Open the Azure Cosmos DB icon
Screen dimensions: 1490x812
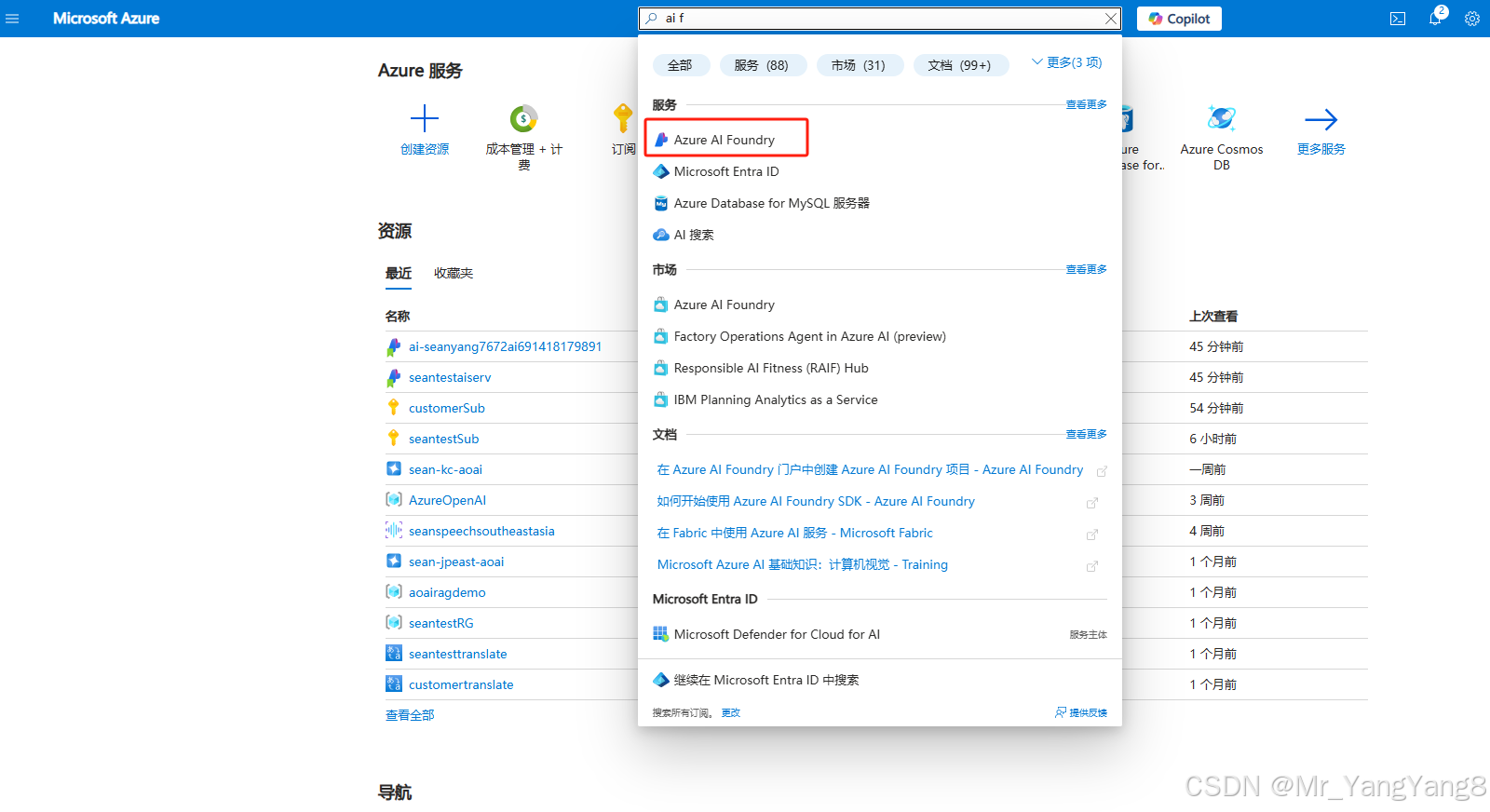coord(1222,119)
